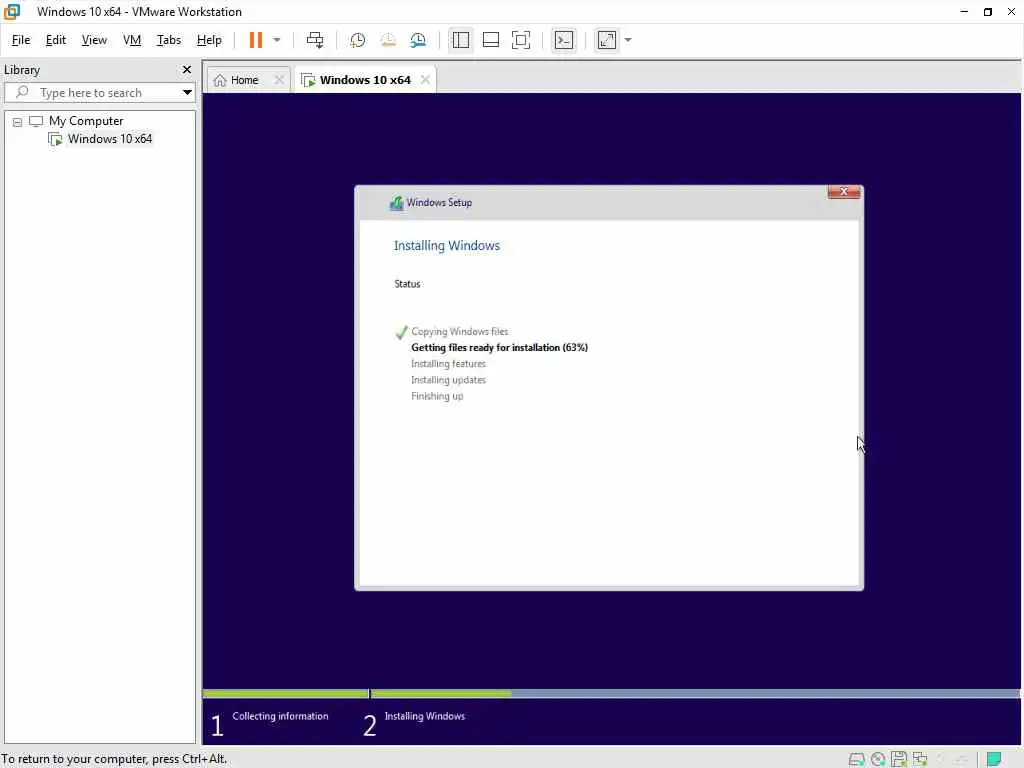
Task: Take a snapshot of the virtual machine
Action: 357,40
